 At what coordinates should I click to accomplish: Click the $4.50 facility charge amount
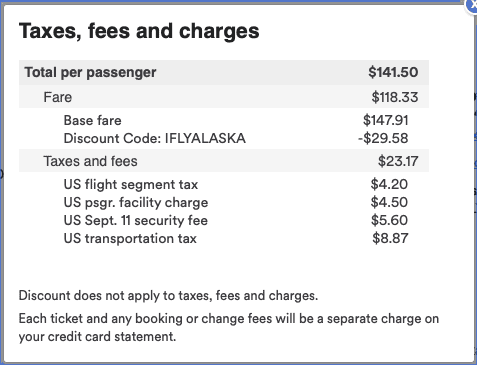click(389, 202)
